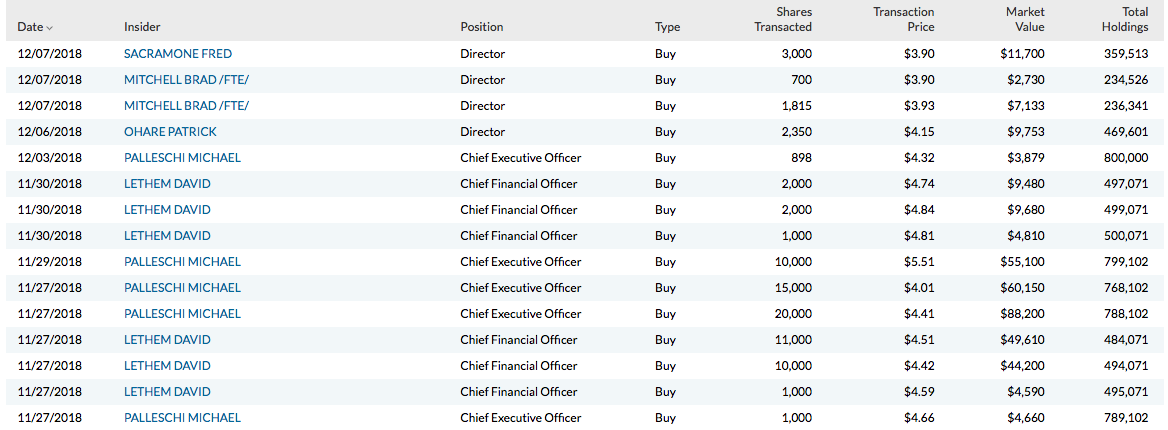1168x430 pixels.
Task: Open PALLESCHI MICHAEL link dated 11/29/2018
Action: [x=182, y=262]
